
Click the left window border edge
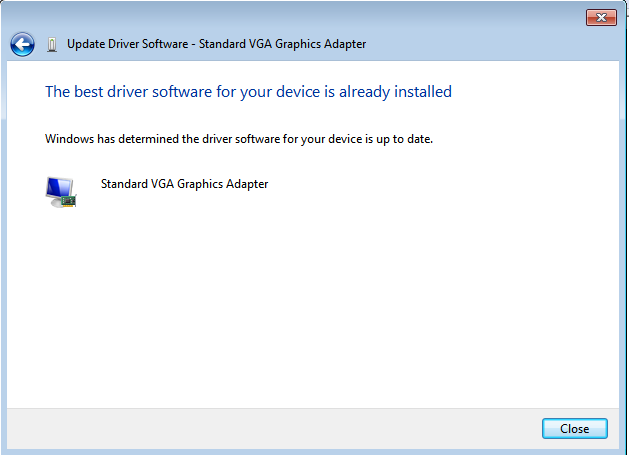(3, 250)
